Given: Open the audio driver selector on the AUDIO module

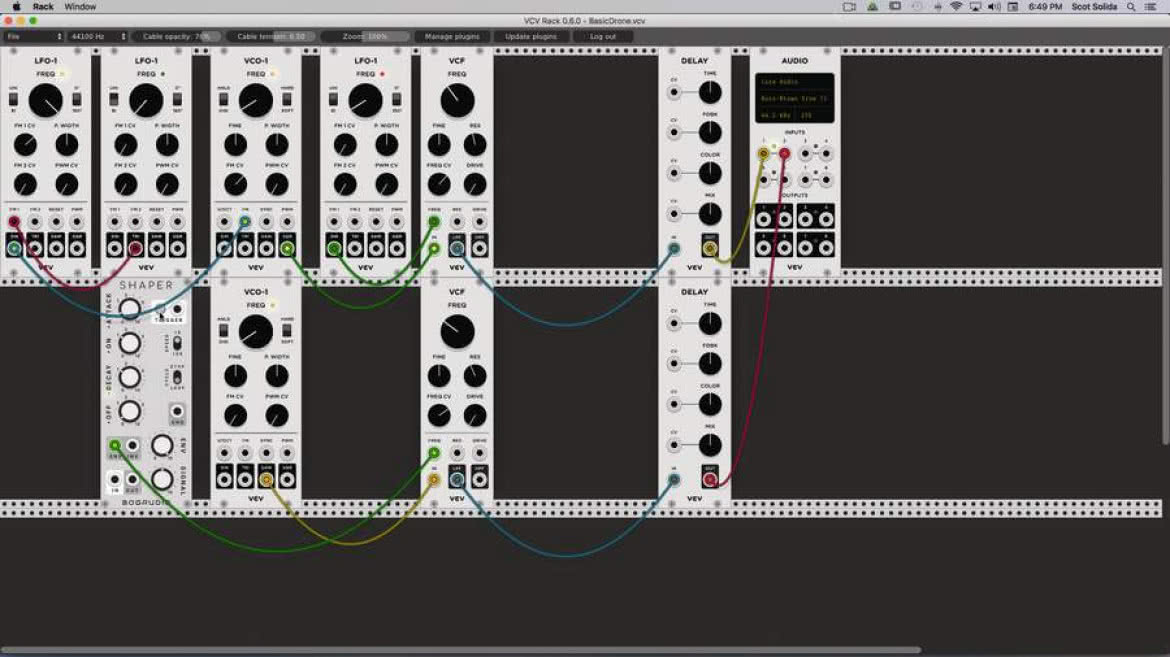Looking at the screenshot, I should click(795, 82).
